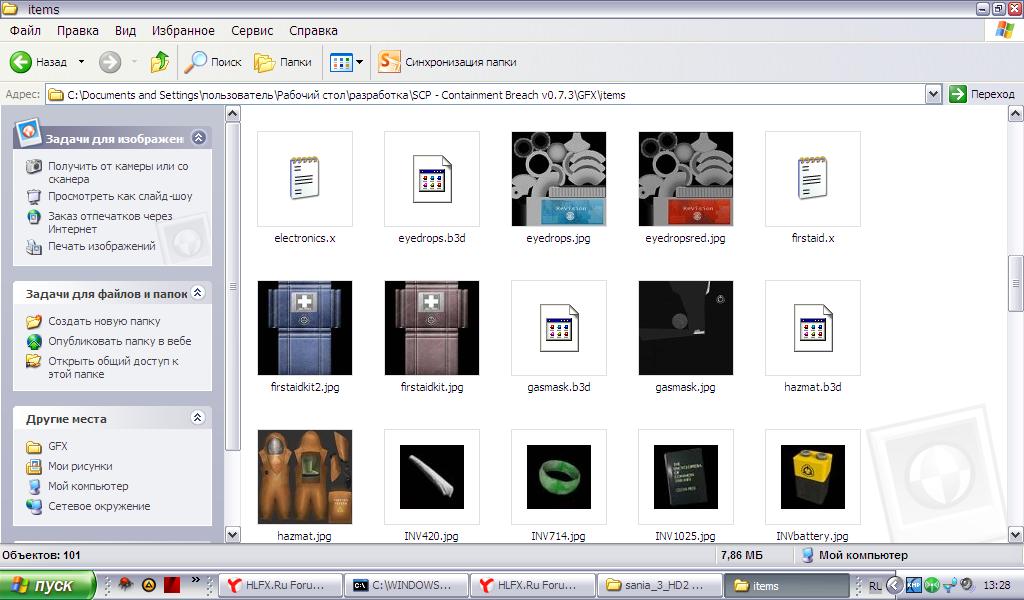Collapse the image tasks panel
This screenshot has width=1024, height=600.
198,138
